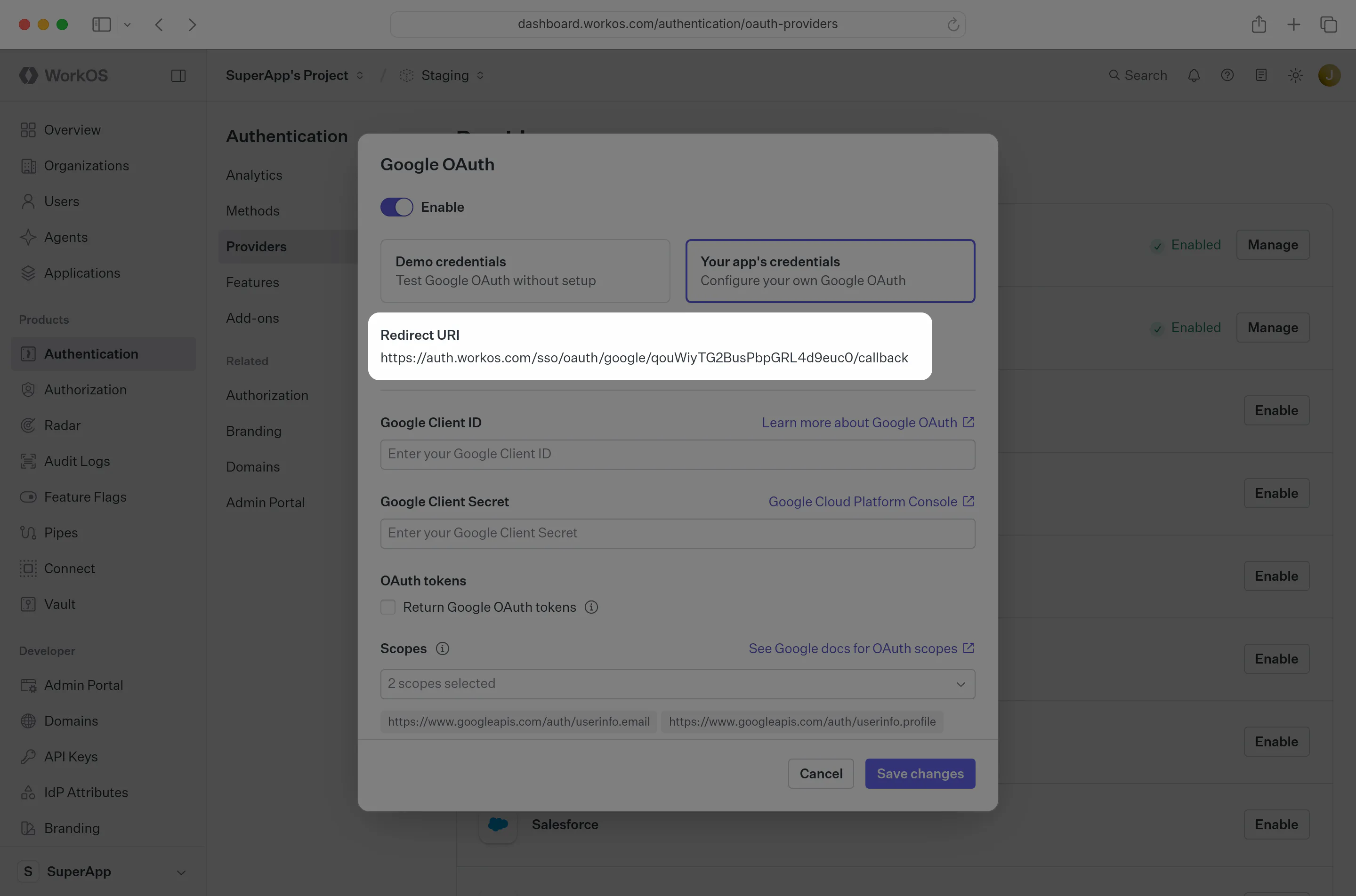
Task: Click the WorkOS logo
Action: [x=64, y=75]
